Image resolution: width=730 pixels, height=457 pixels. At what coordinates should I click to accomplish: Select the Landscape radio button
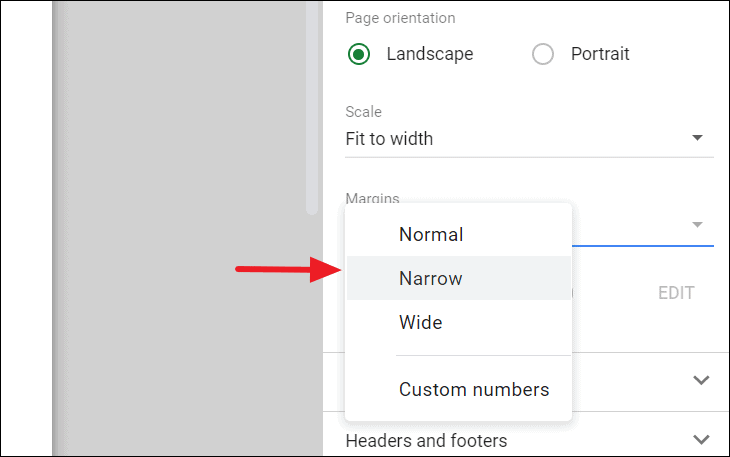pyautogui.click(x=359, y=54)
